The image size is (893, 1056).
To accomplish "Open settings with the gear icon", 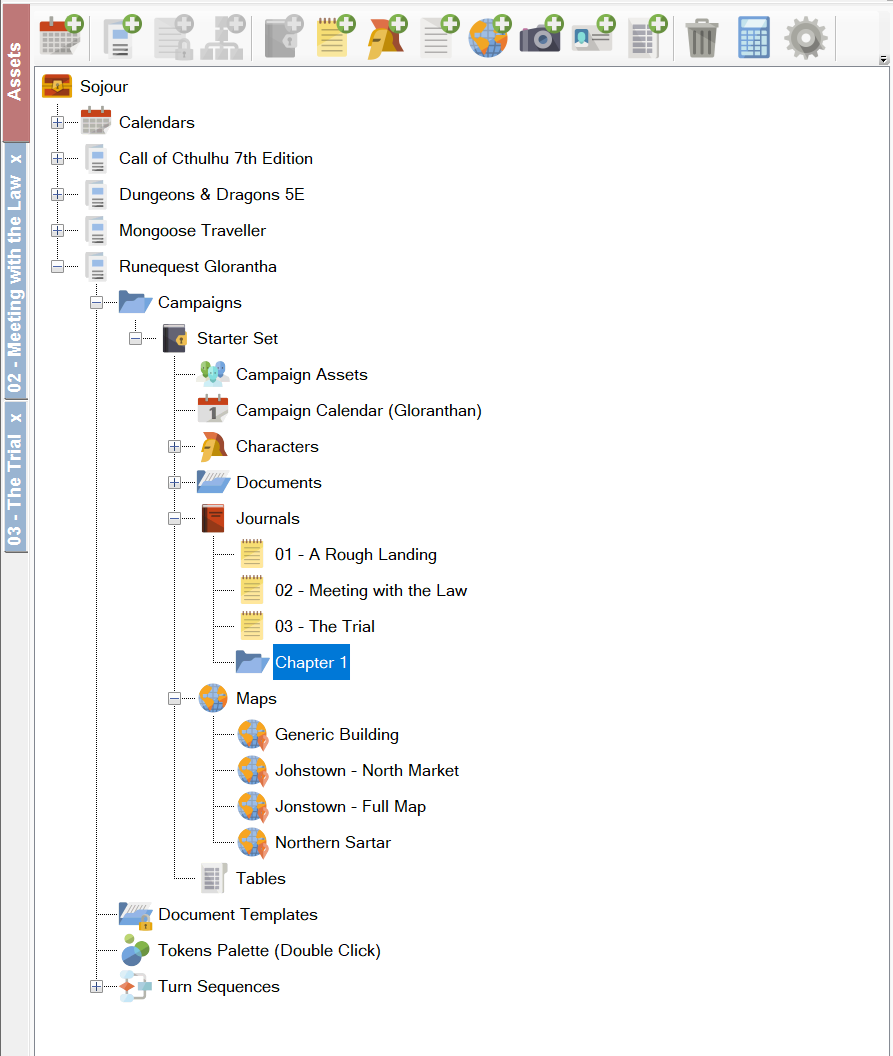I will click(x=805, y=38).
